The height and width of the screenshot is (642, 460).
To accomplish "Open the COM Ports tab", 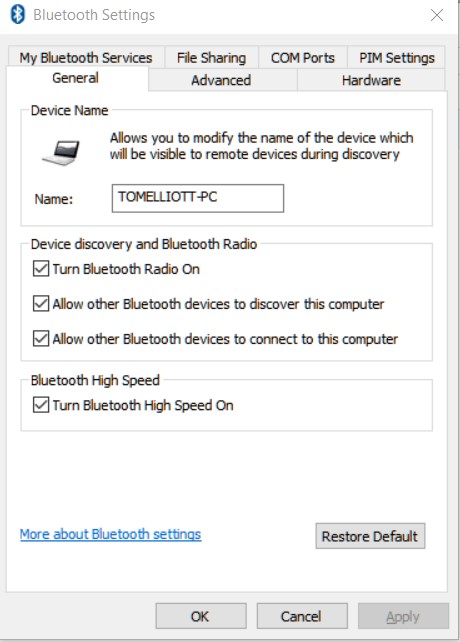I will [303, 58].
